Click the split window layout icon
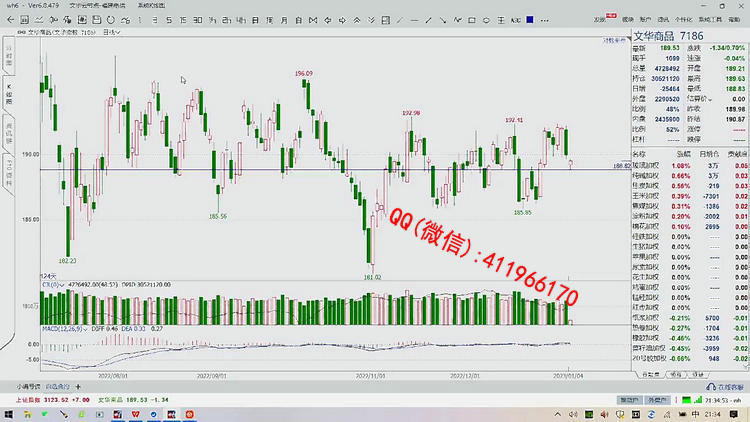Image resolution: width=750 pixels, height=422 pixels. (x=386, y=20)
